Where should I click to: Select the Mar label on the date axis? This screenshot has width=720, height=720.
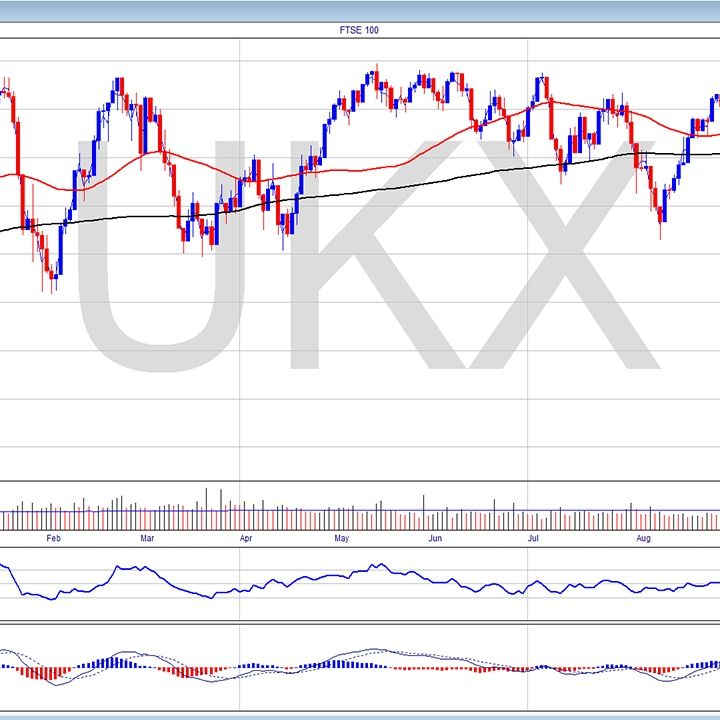147,539
